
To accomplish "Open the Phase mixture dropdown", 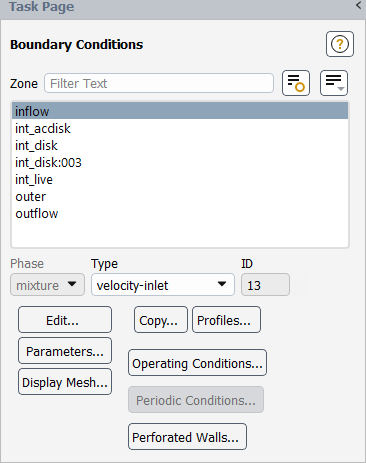I will (47, 285).
